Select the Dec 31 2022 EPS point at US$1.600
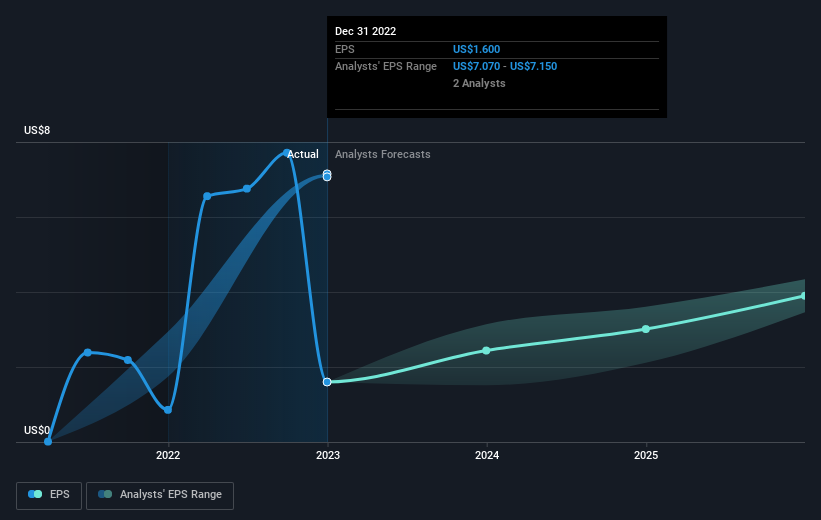This screenshot has width=821, height=520. pyautogui.click(x=327, y=382)
